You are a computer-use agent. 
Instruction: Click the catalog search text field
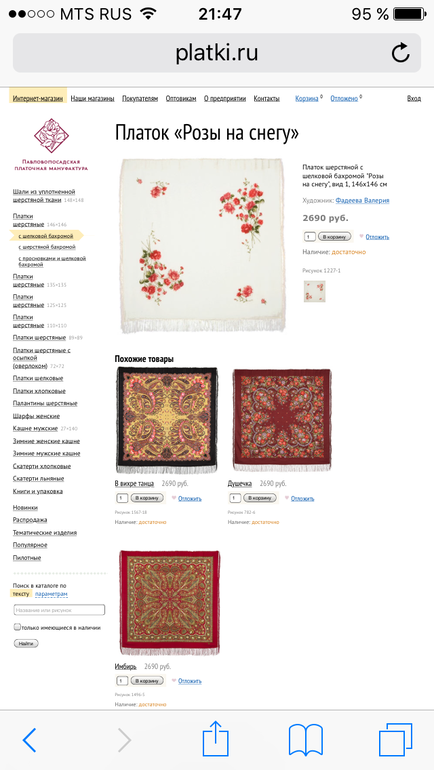[59, 610]
